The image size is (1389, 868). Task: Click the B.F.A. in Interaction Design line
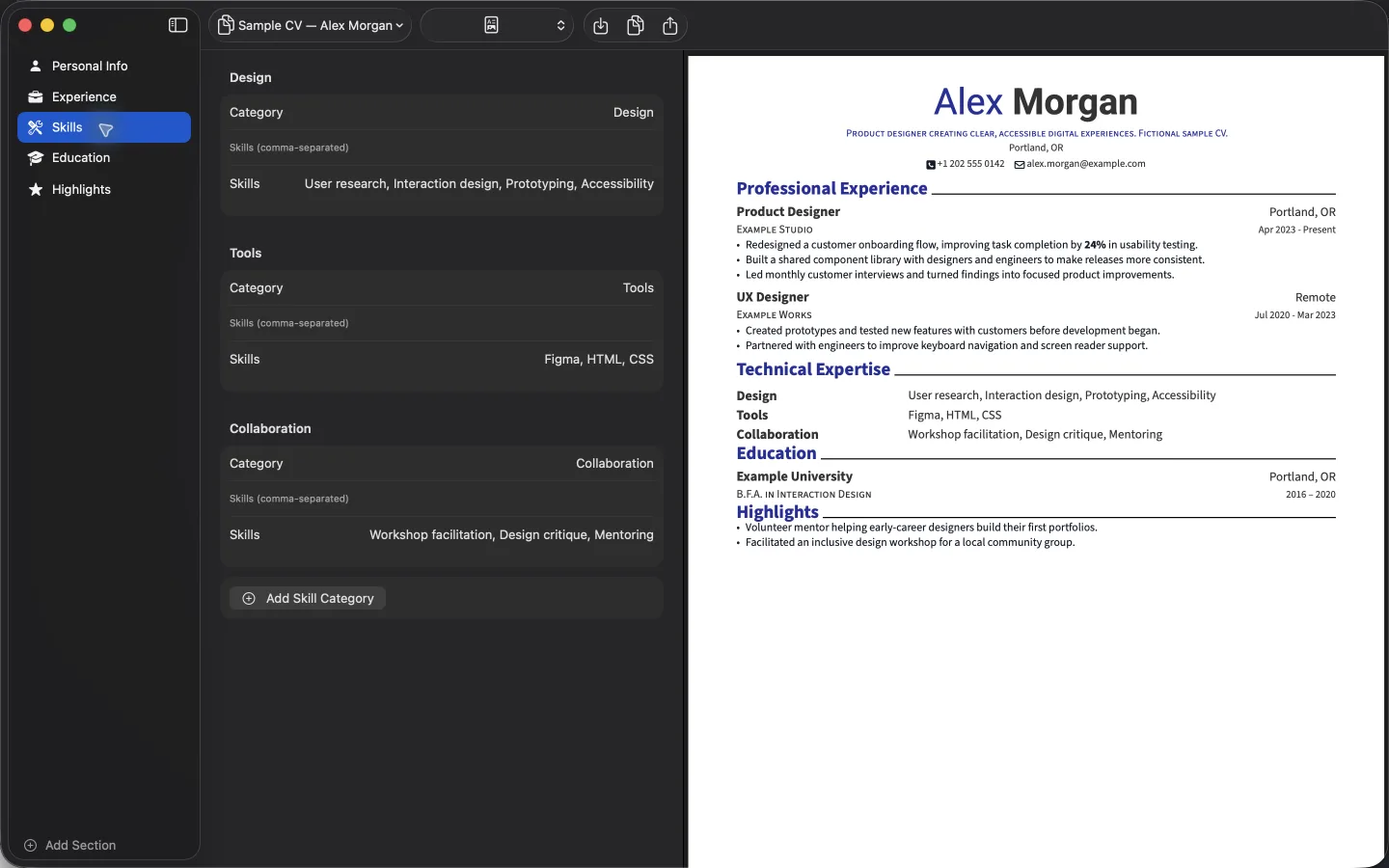click(803, 495)
